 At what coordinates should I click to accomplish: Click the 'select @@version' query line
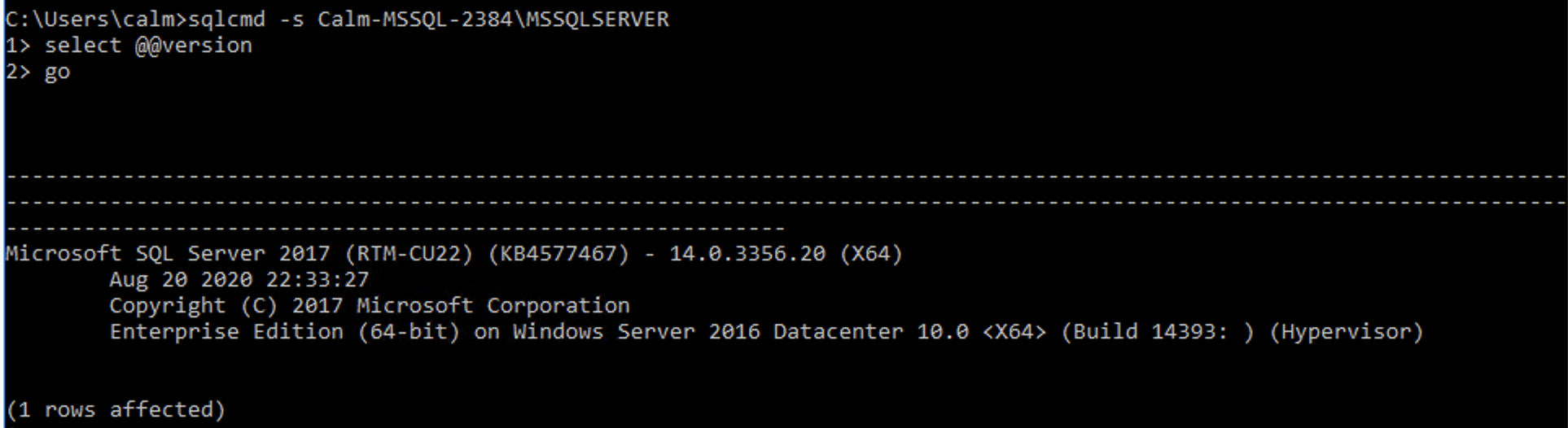pos(148,46)
